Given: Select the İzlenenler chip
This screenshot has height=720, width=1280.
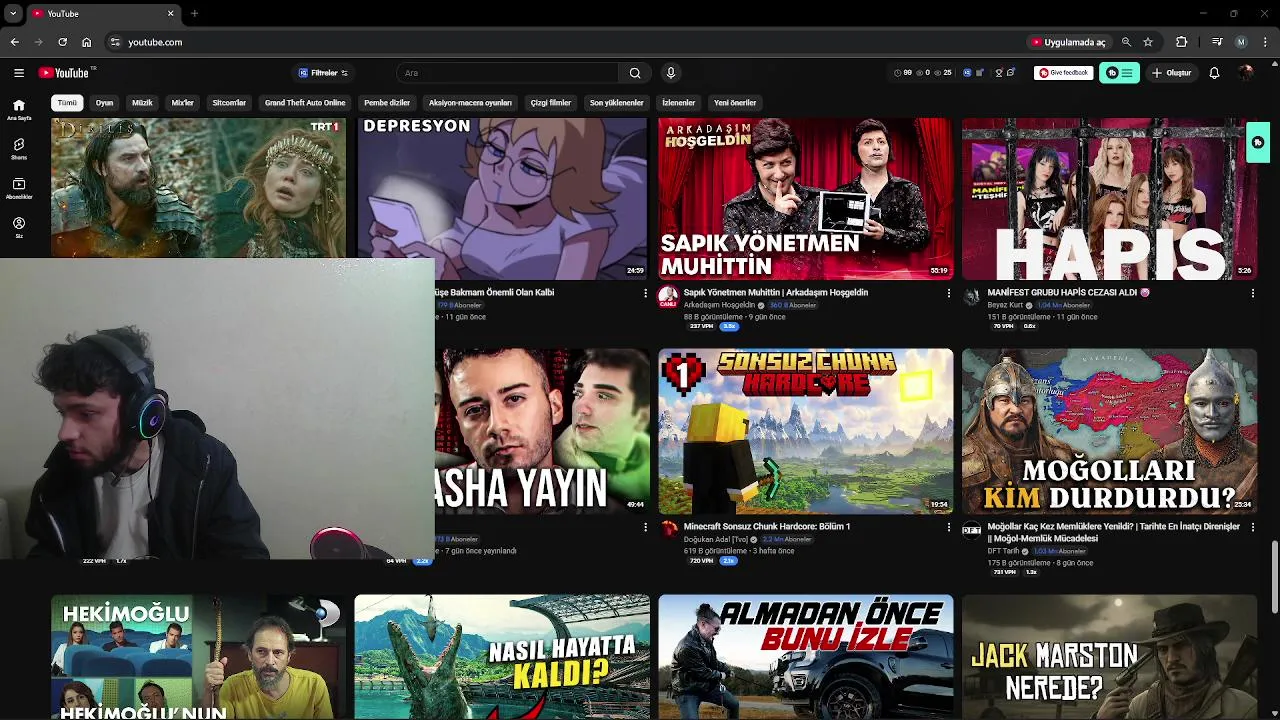Looking at the screenshot, I should click(x=678, y=103).
